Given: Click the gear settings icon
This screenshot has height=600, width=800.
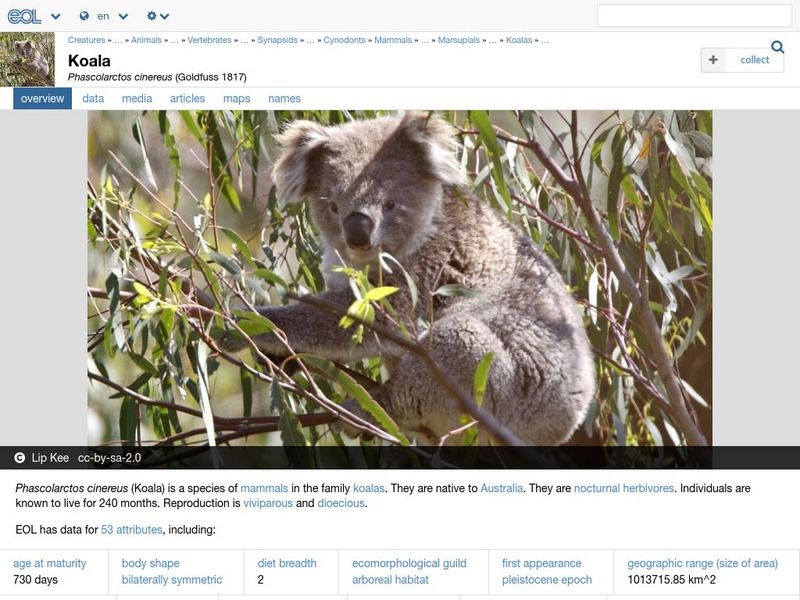Looking at the screenshot, I should (x=151, y=15).
